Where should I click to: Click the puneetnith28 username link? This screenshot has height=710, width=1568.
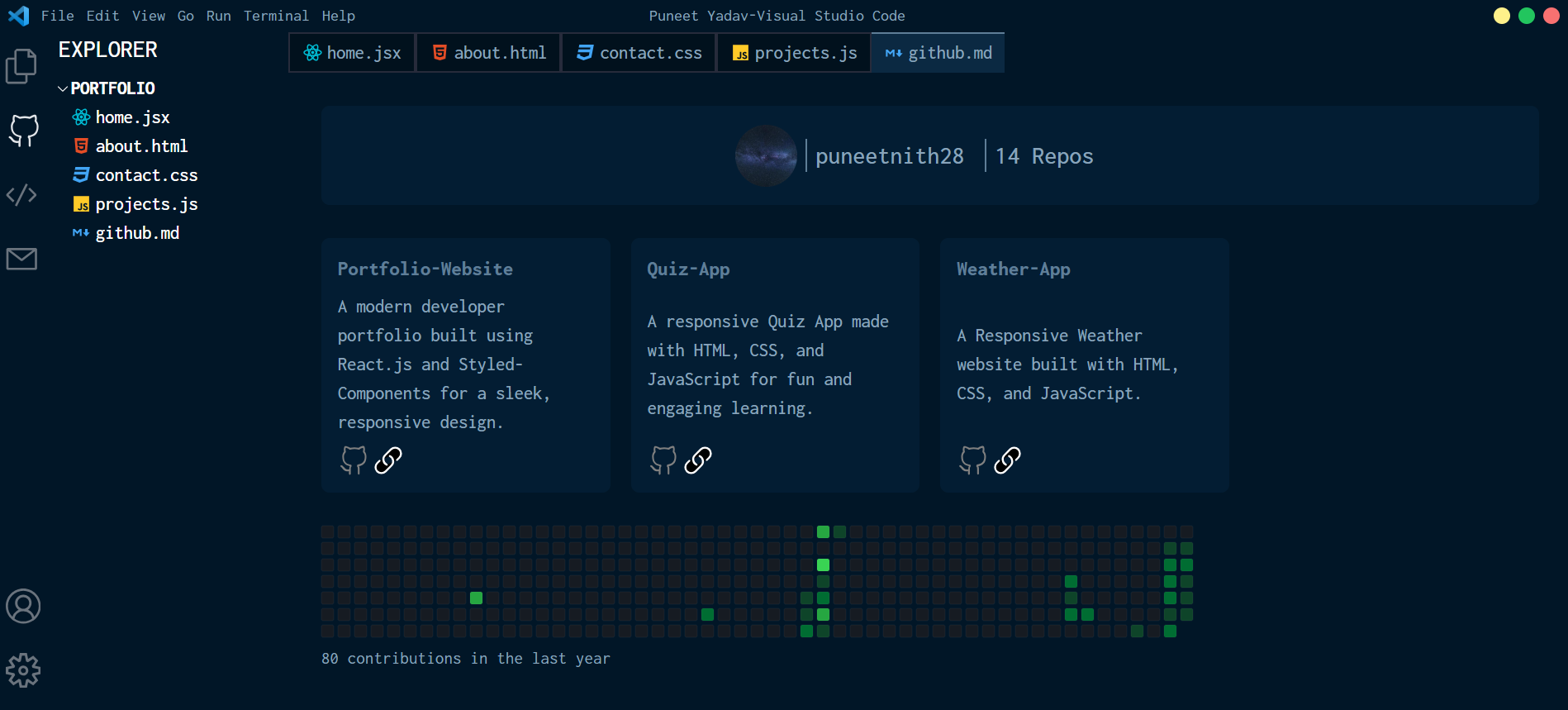[890, 156]
